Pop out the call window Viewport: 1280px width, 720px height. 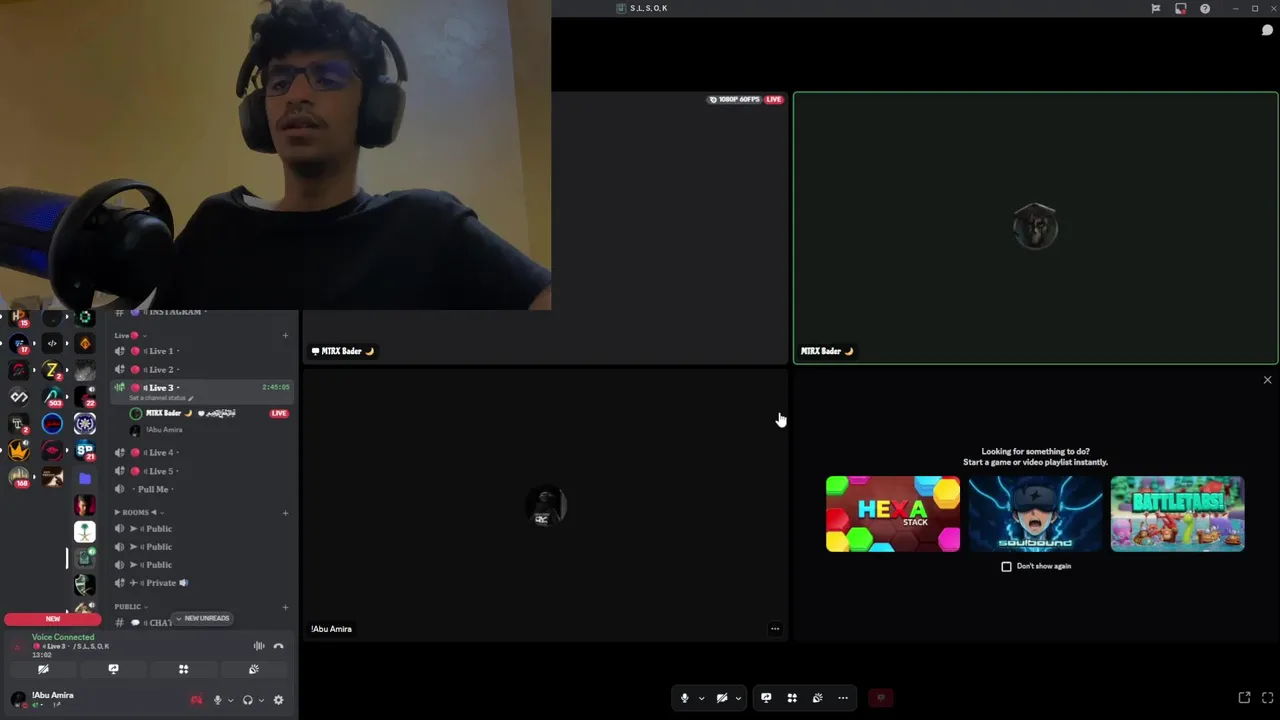point(1244,698)
